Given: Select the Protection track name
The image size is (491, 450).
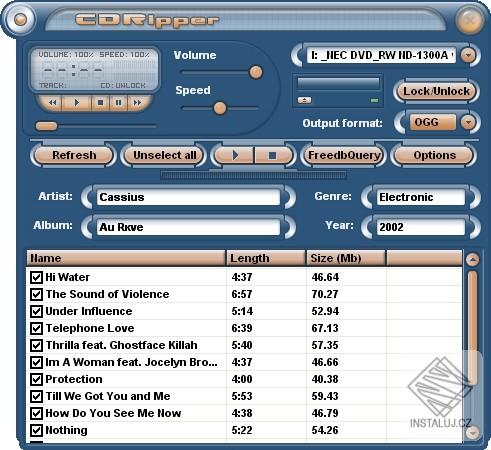Looking at the screenshot, I should coord(74,379).
